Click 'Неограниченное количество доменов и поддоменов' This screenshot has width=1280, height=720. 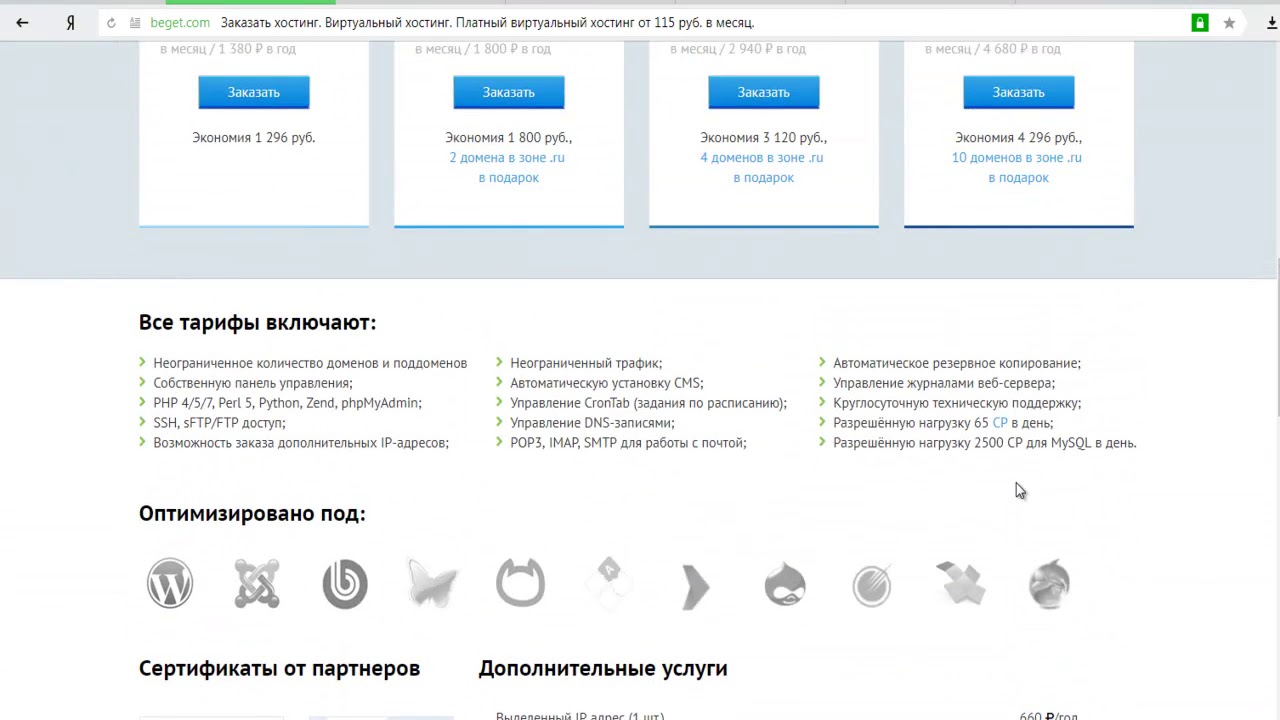point(310,363)
